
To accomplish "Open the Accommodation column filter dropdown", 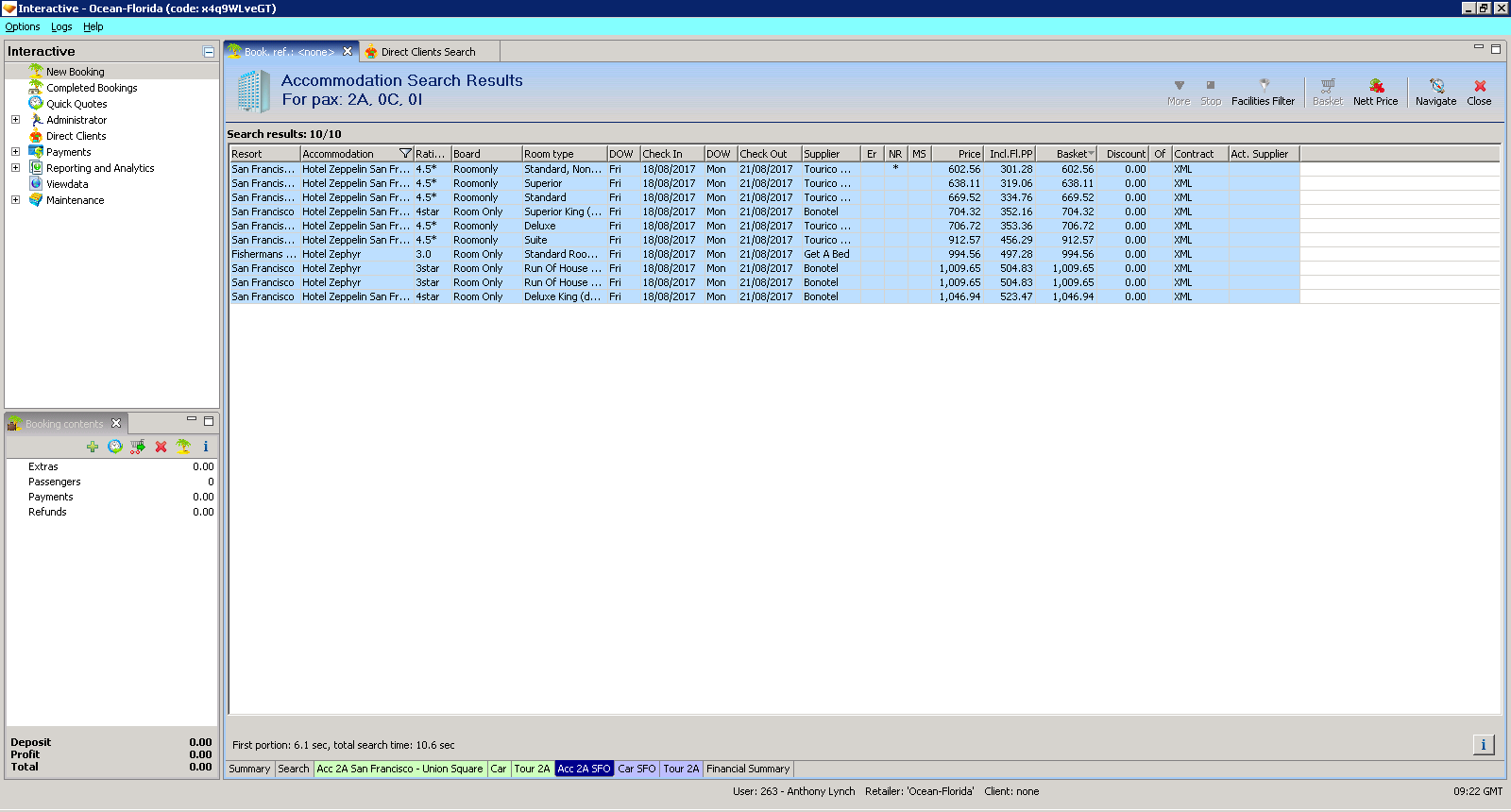I will tap(405, 154).
